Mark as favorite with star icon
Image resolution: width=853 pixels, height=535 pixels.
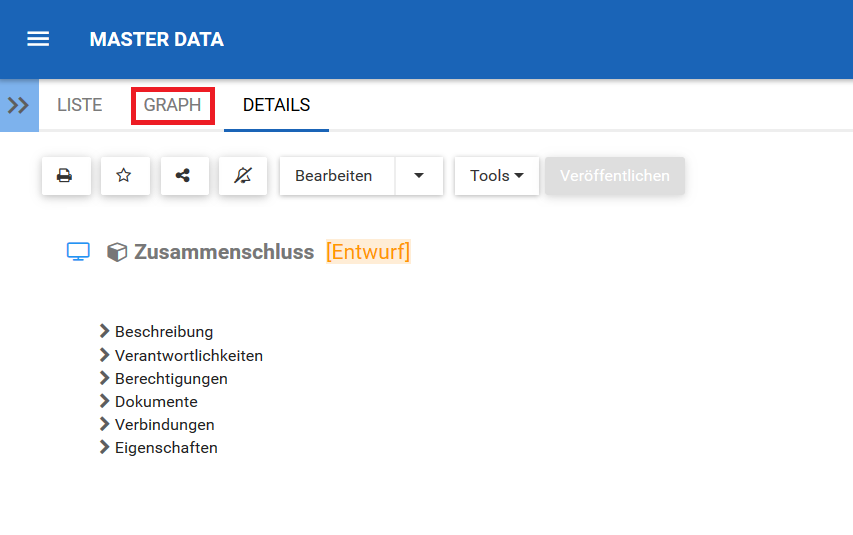[124, 176]
